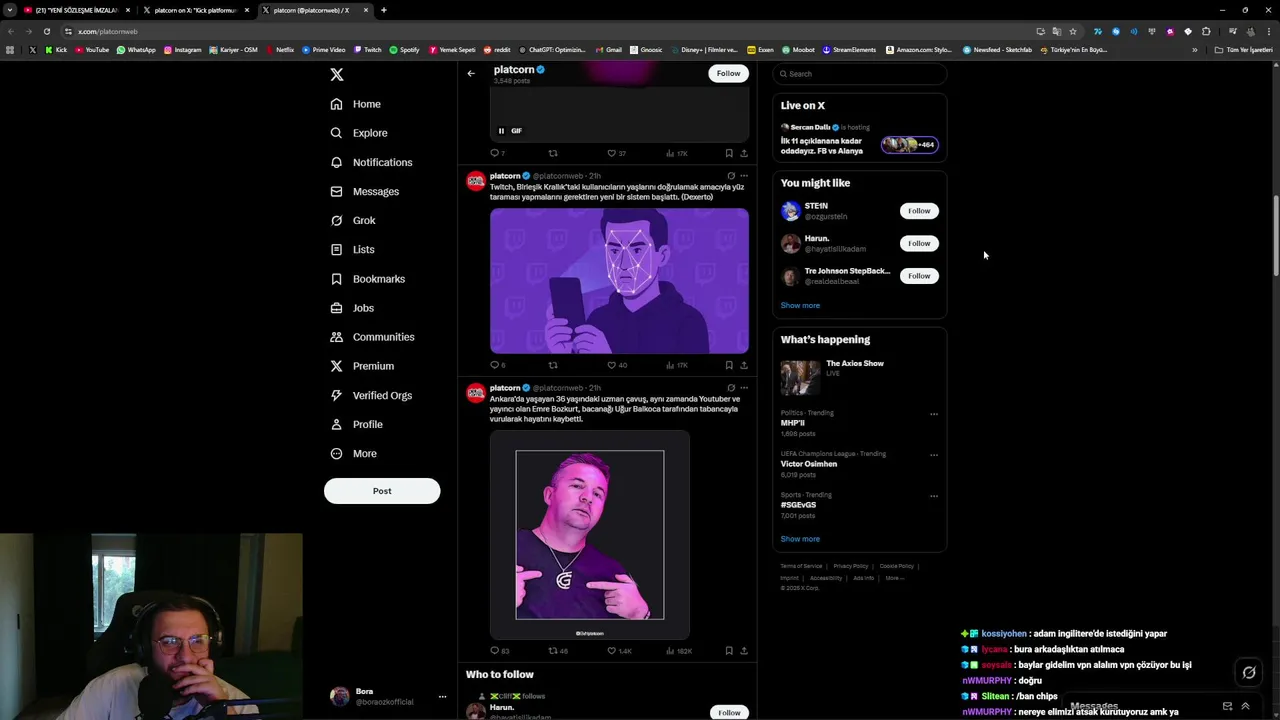This screenshot has height=720, width=1280.
Task: Open Explore in the sidebar
Action: click(x=358, y=133)
